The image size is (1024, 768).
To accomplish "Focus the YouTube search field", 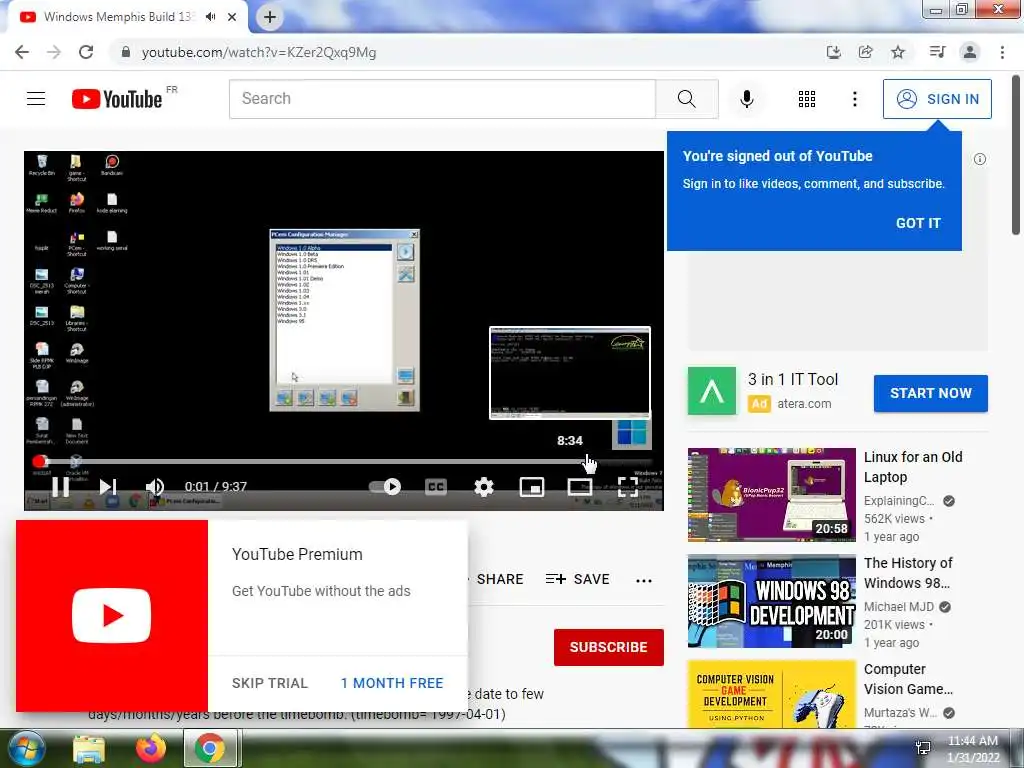I will tap(442, 99).
